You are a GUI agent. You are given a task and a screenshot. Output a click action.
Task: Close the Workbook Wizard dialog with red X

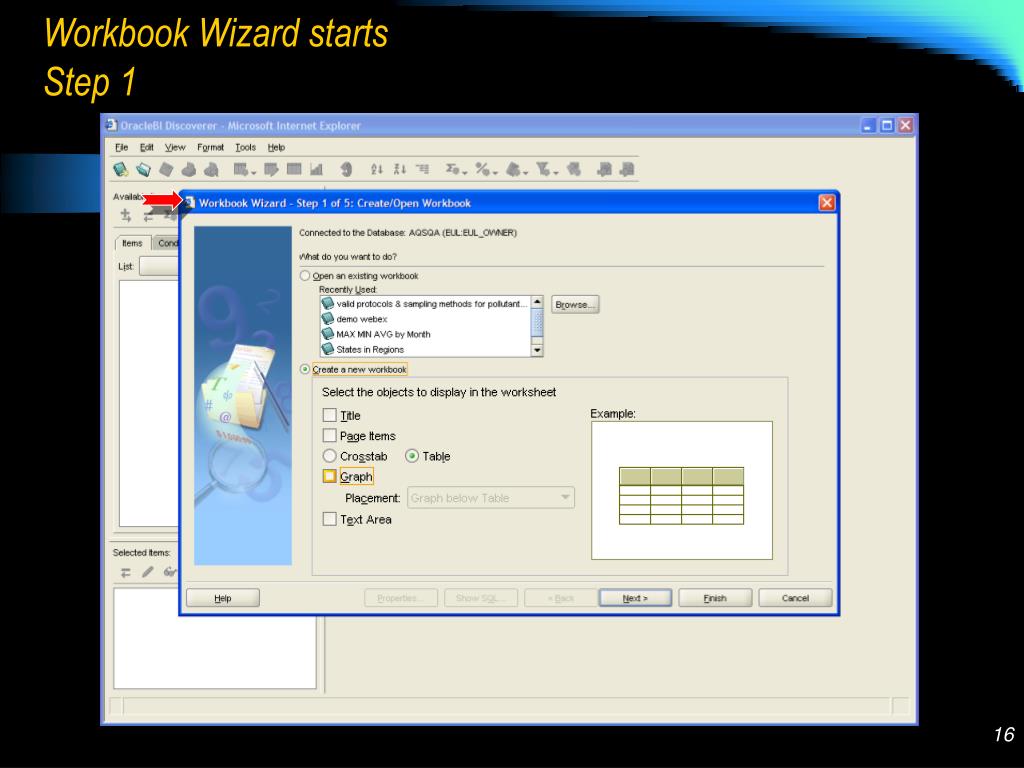[x=826, y=203]
